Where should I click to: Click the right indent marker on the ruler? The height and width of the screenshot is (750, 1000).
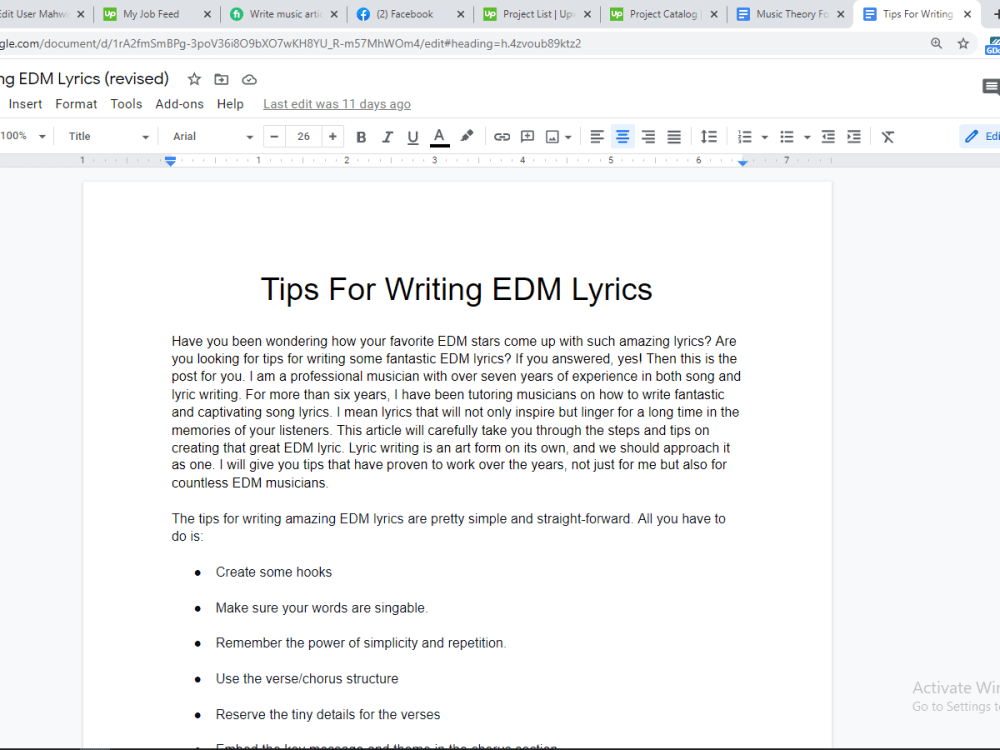click(742, 163)
